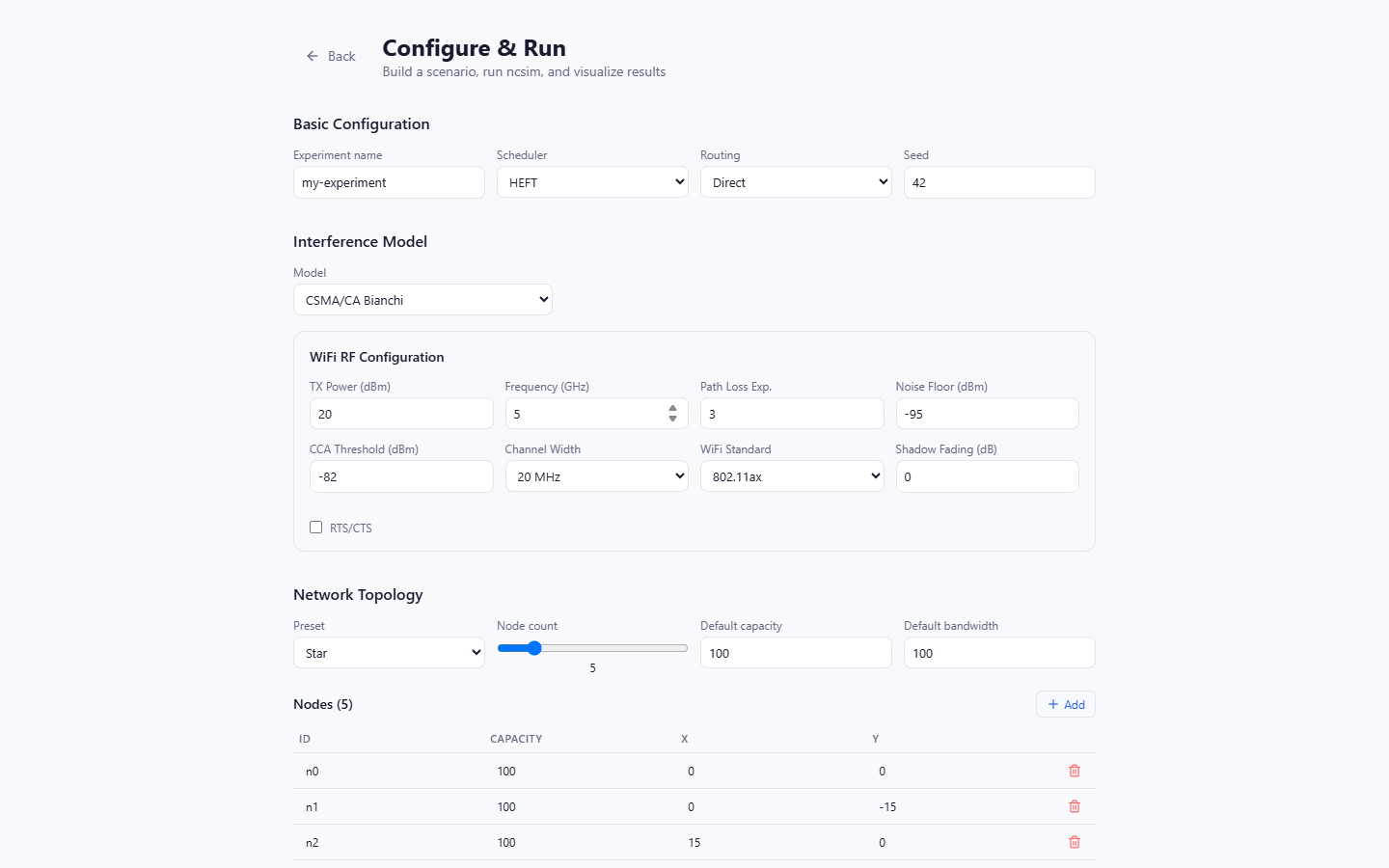This screenshot has width=1389, height=868.
Task: Click the plus icon on Add button
Action: coord(1053,704)
